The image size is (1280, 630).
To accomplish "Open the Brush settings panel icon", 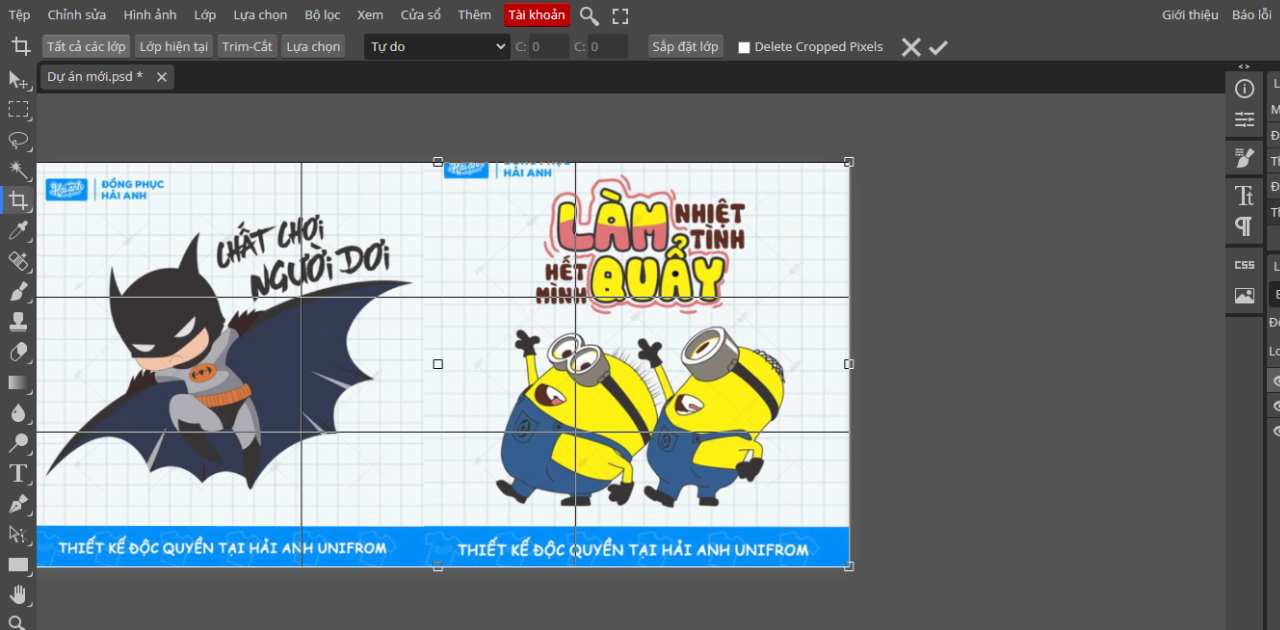I will (1244, 158).
